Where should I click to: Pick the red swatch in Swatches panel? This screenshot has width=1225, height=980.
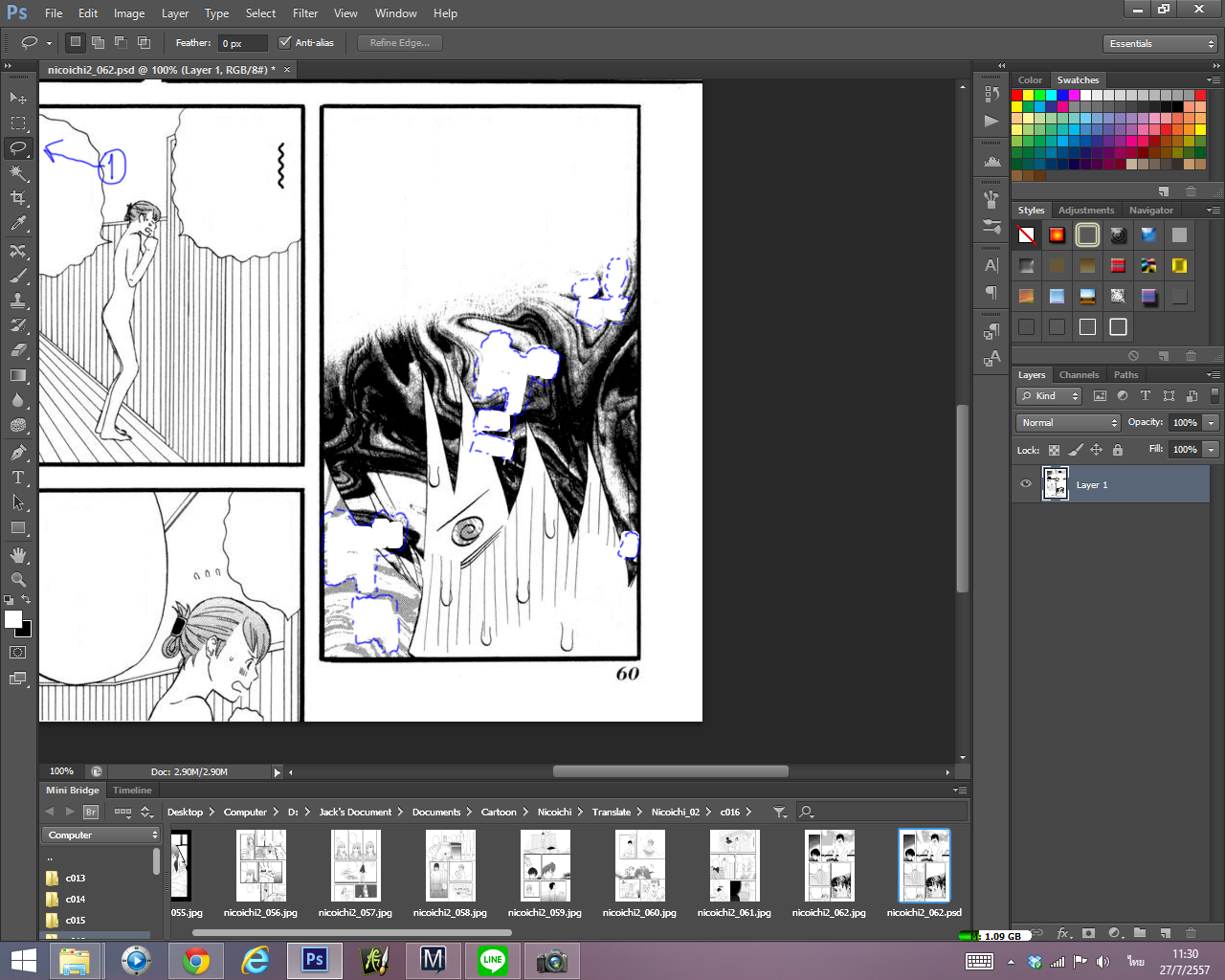1017,95
